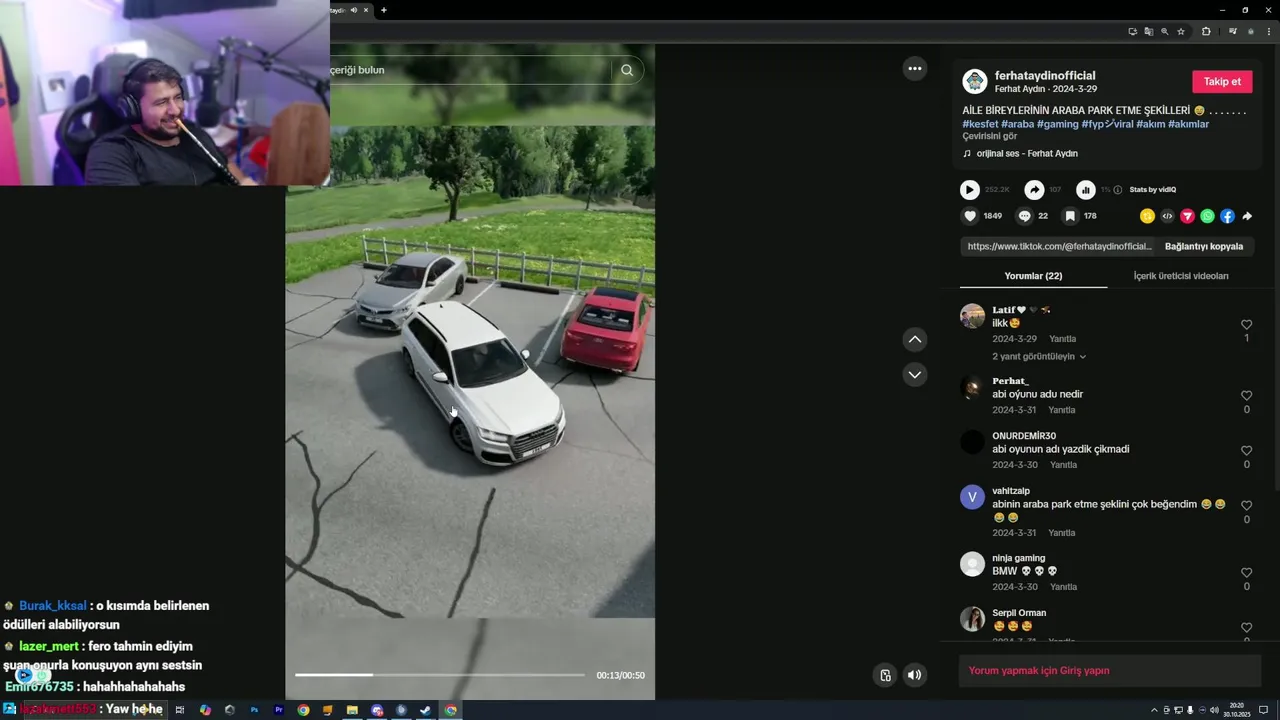The height and width of the screenshot is (720, 1280).
Task: Click the #kesfet hashtag
Action: tap(980, 124)
